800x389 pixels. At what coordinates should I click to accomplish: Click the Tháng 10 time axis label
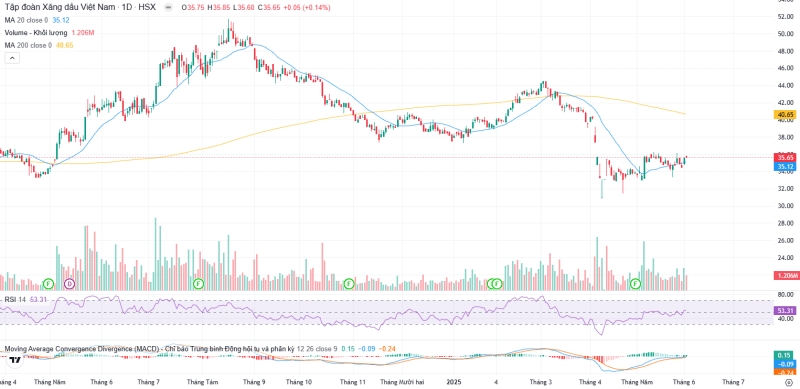click(x=299, y=381)
